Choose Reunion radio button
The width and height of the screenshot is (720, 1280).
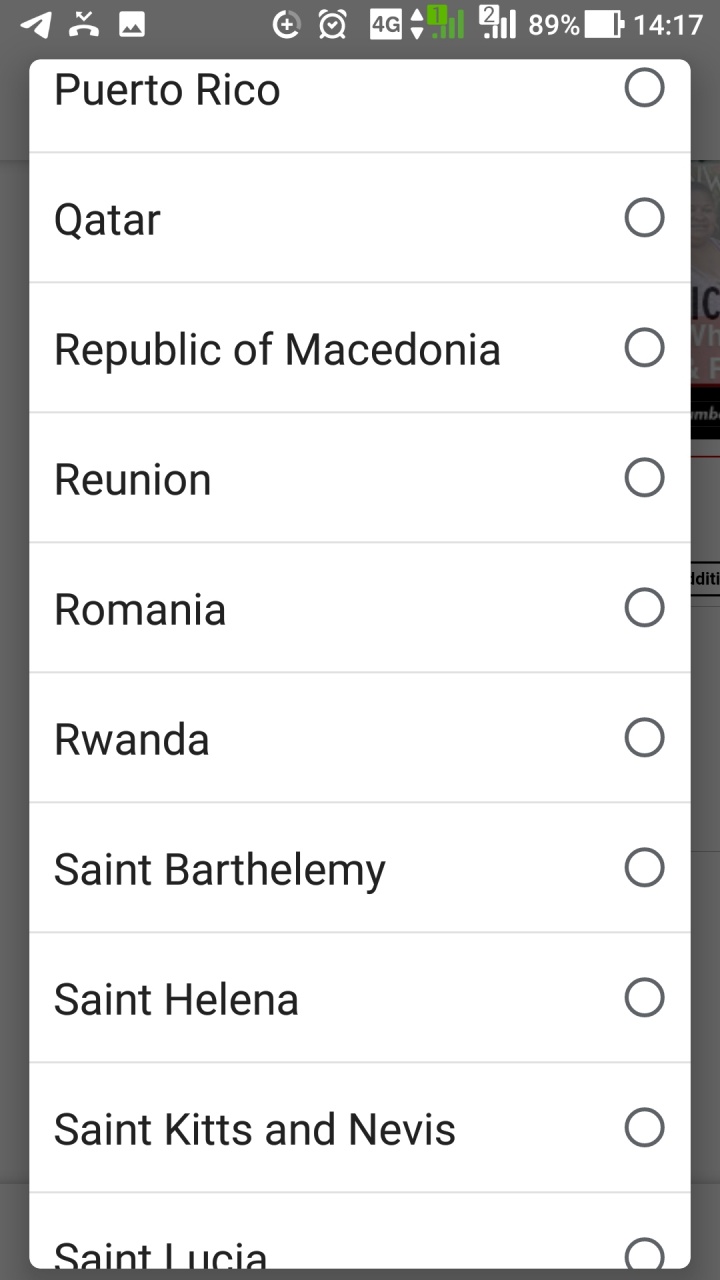click(644, 477)
